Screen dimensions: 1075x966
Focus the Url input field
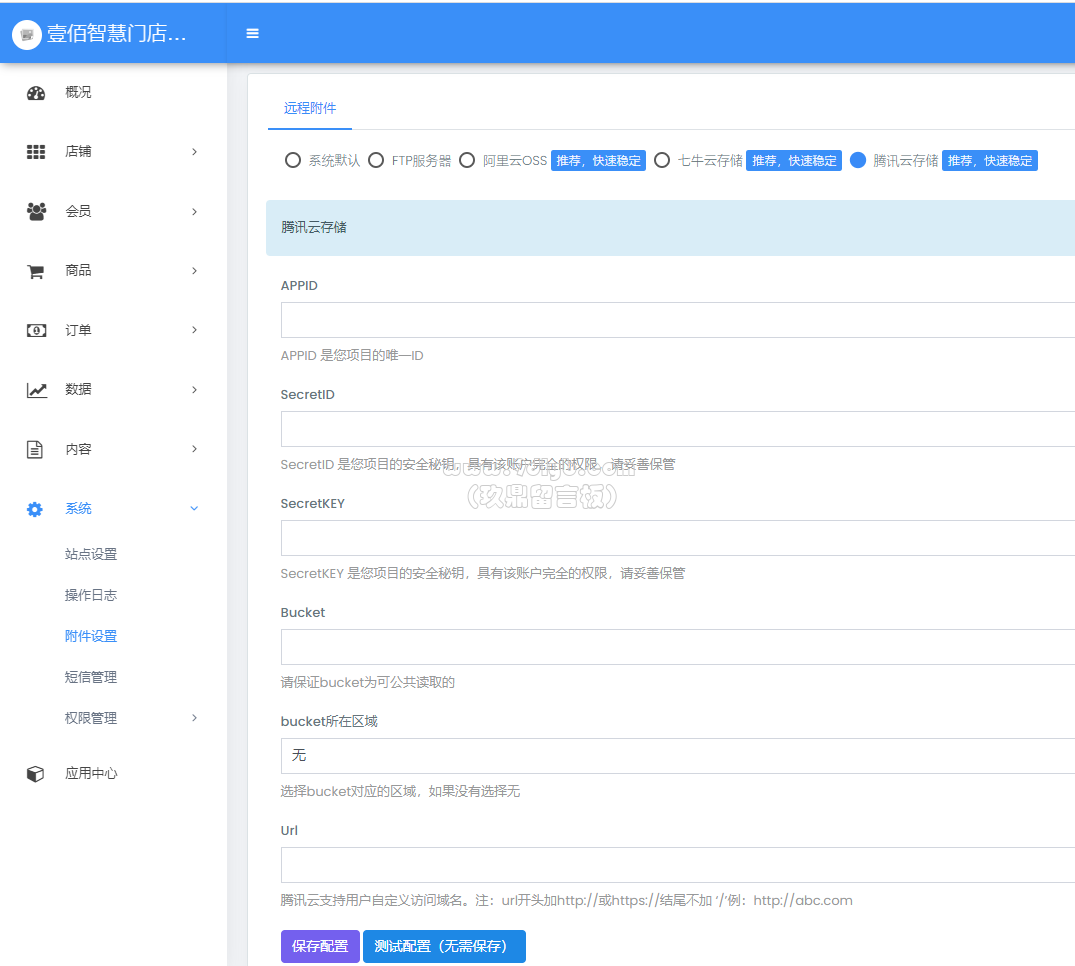(x=677, y=865)
